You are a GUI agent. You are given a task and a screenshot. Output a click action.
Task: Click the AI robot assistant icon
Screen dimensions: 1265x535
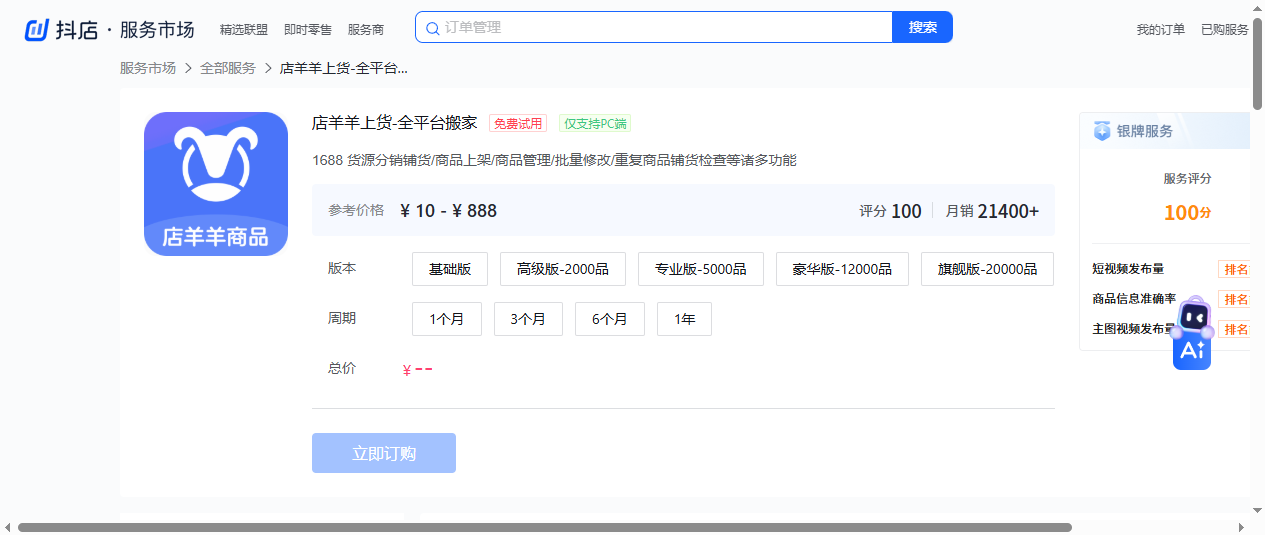tap(1192, 333)
